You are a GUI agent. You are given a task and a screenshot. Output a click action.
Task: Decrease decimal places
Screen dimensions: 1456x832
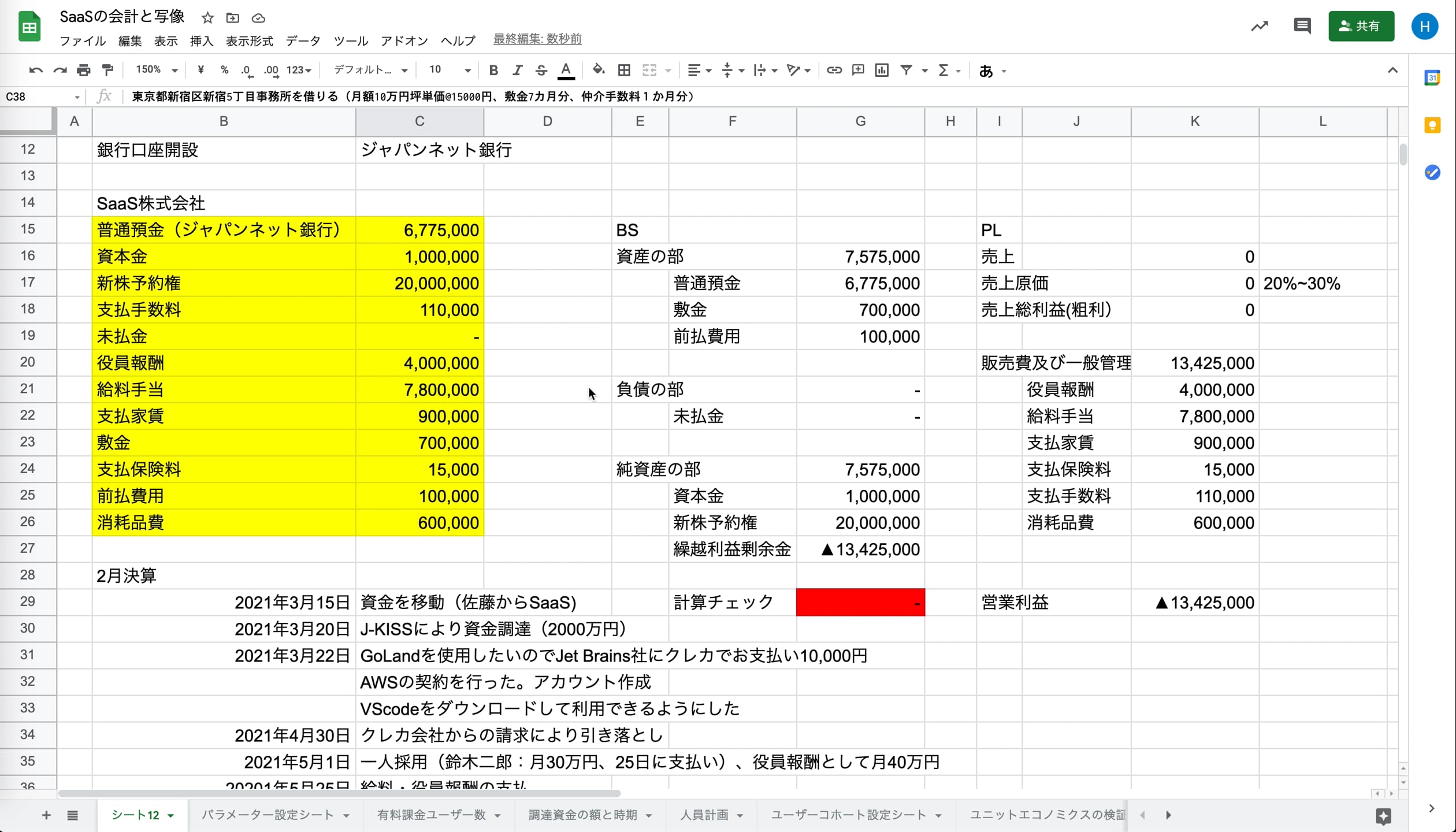(x=247, y=70)
